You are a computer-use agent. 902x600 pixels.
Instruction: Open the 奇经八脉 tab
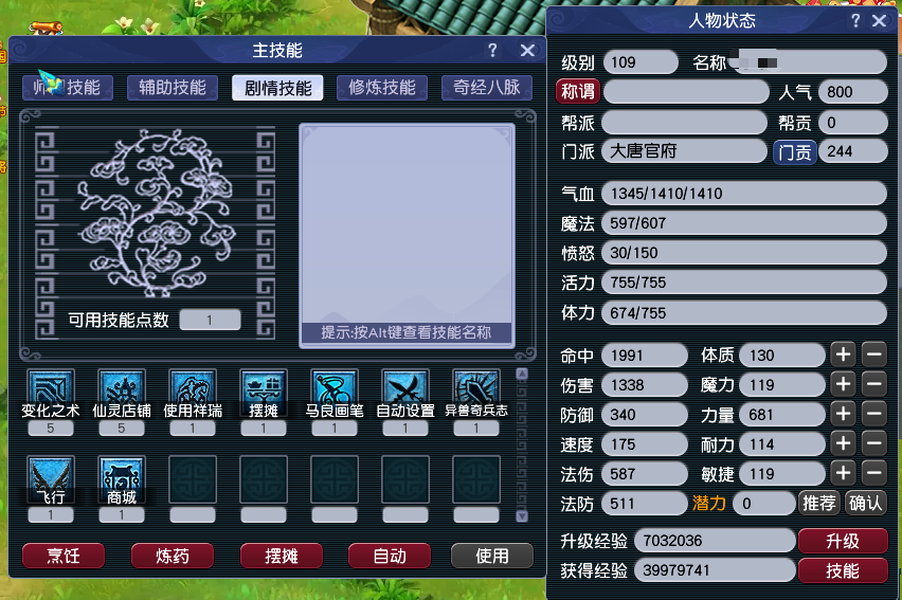pyautogui.click(x=487, y=87)
